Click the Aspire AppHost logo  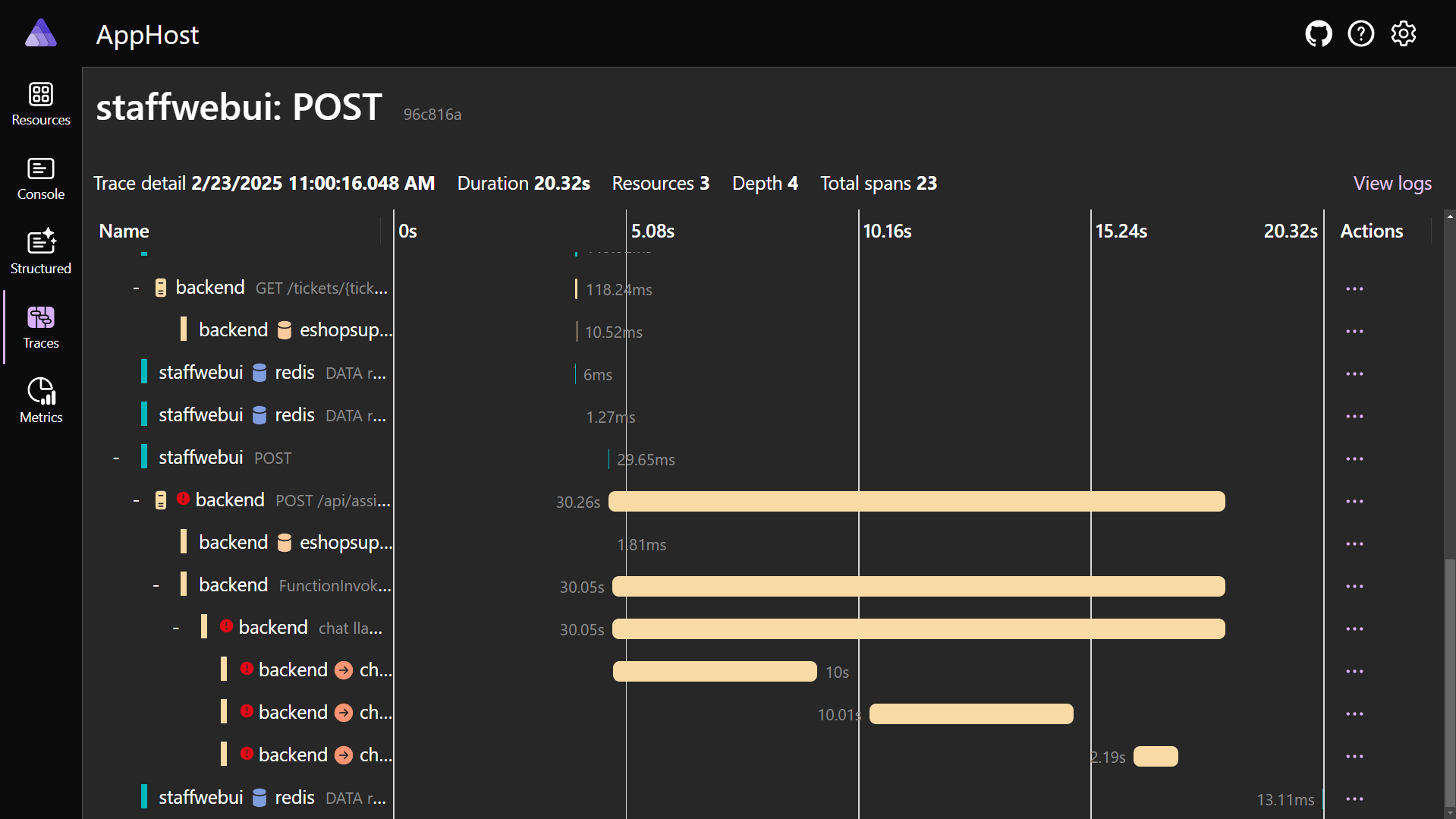click(x=41, y=33)
